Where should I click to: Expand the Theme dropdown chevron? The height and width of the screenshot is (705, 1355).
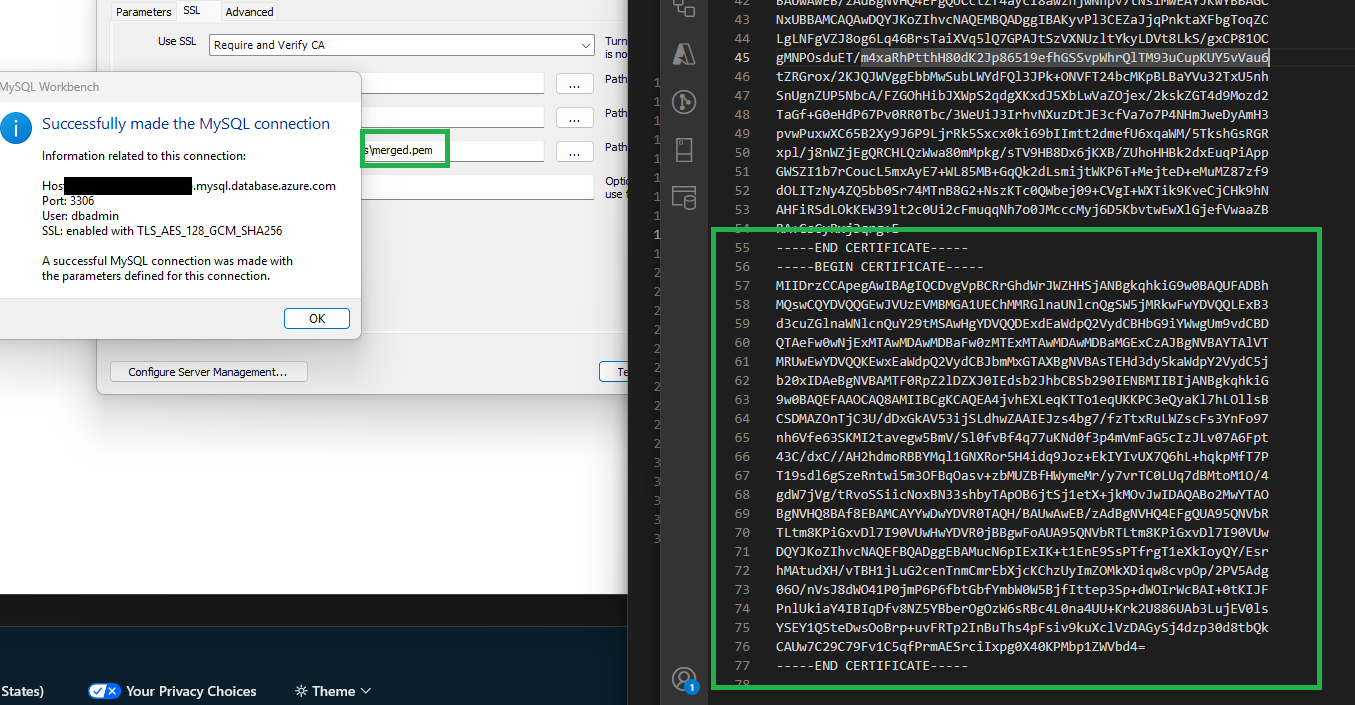pos(365,691)
